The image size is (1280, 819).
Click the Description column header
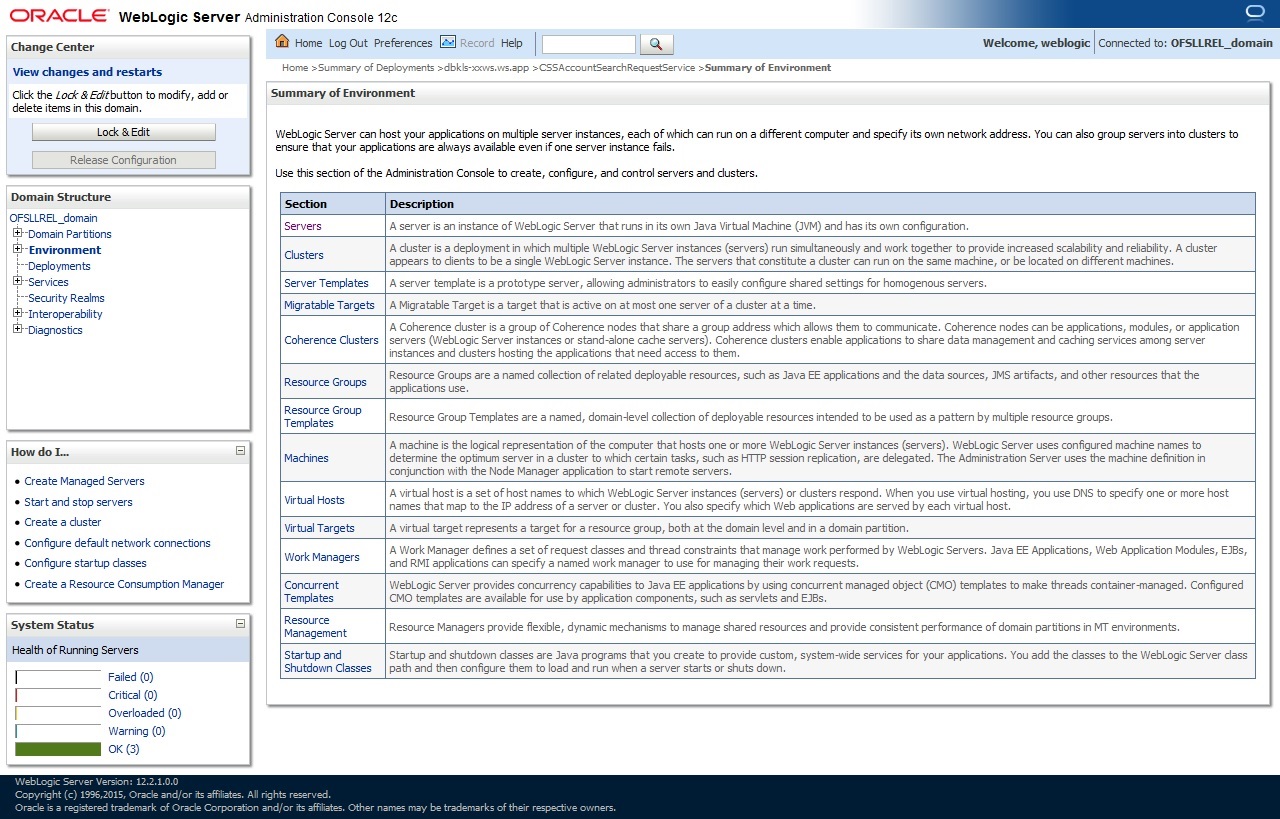click(821, 204)
